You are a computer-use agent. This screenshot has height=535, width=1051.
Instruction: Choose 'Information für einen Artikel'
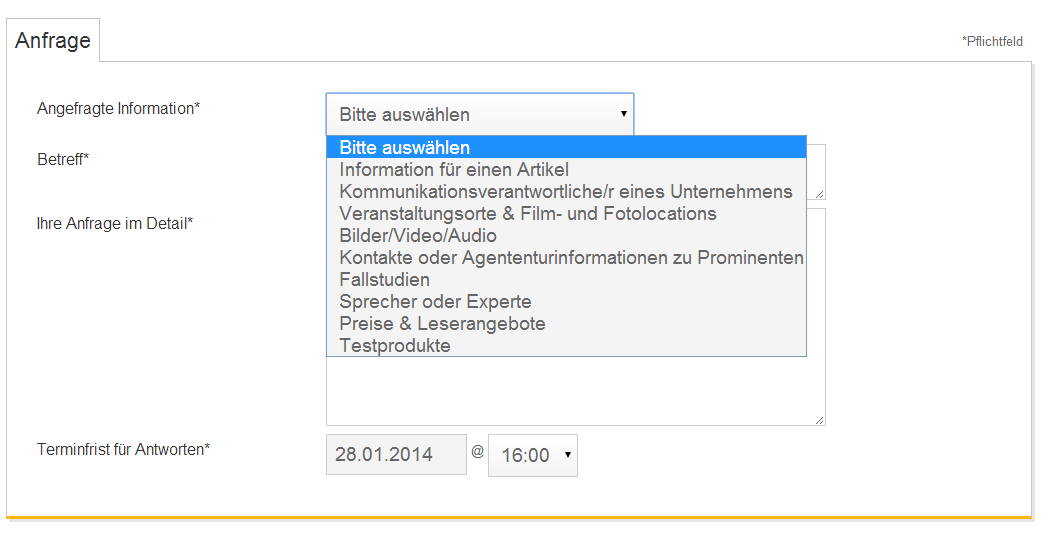[x=566, y=170]
